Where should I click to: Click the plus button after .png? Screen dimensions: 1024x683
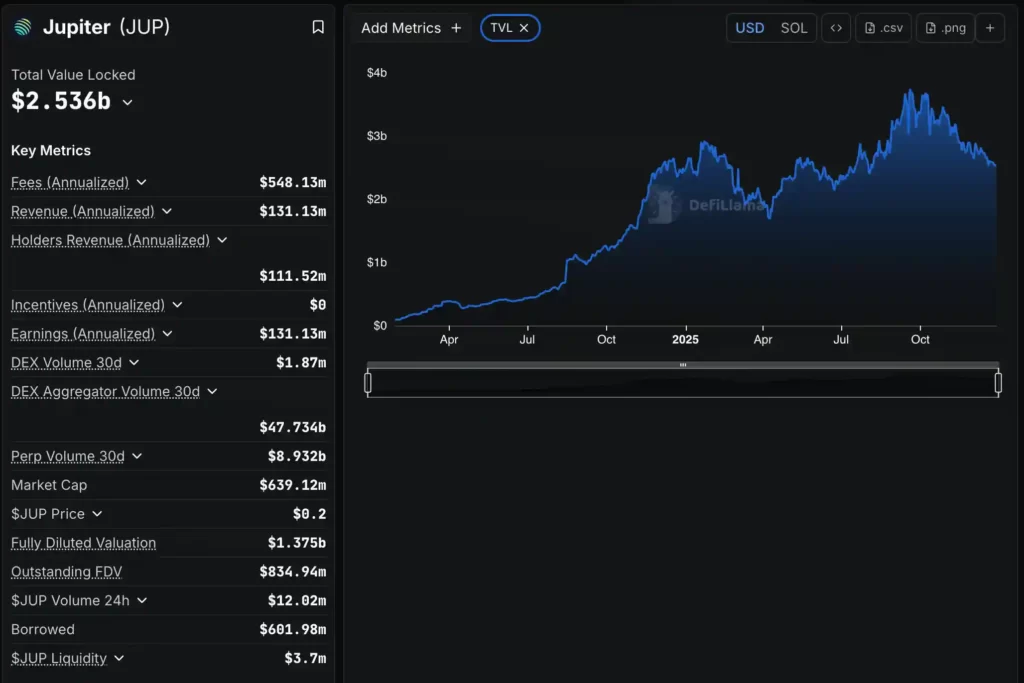990,28
